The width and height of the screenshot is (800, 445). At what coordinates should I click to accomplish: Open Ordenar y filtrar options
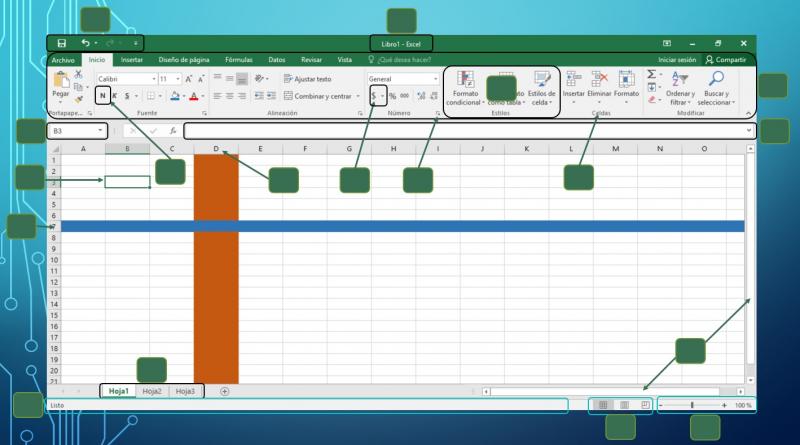tap(680, 88)
